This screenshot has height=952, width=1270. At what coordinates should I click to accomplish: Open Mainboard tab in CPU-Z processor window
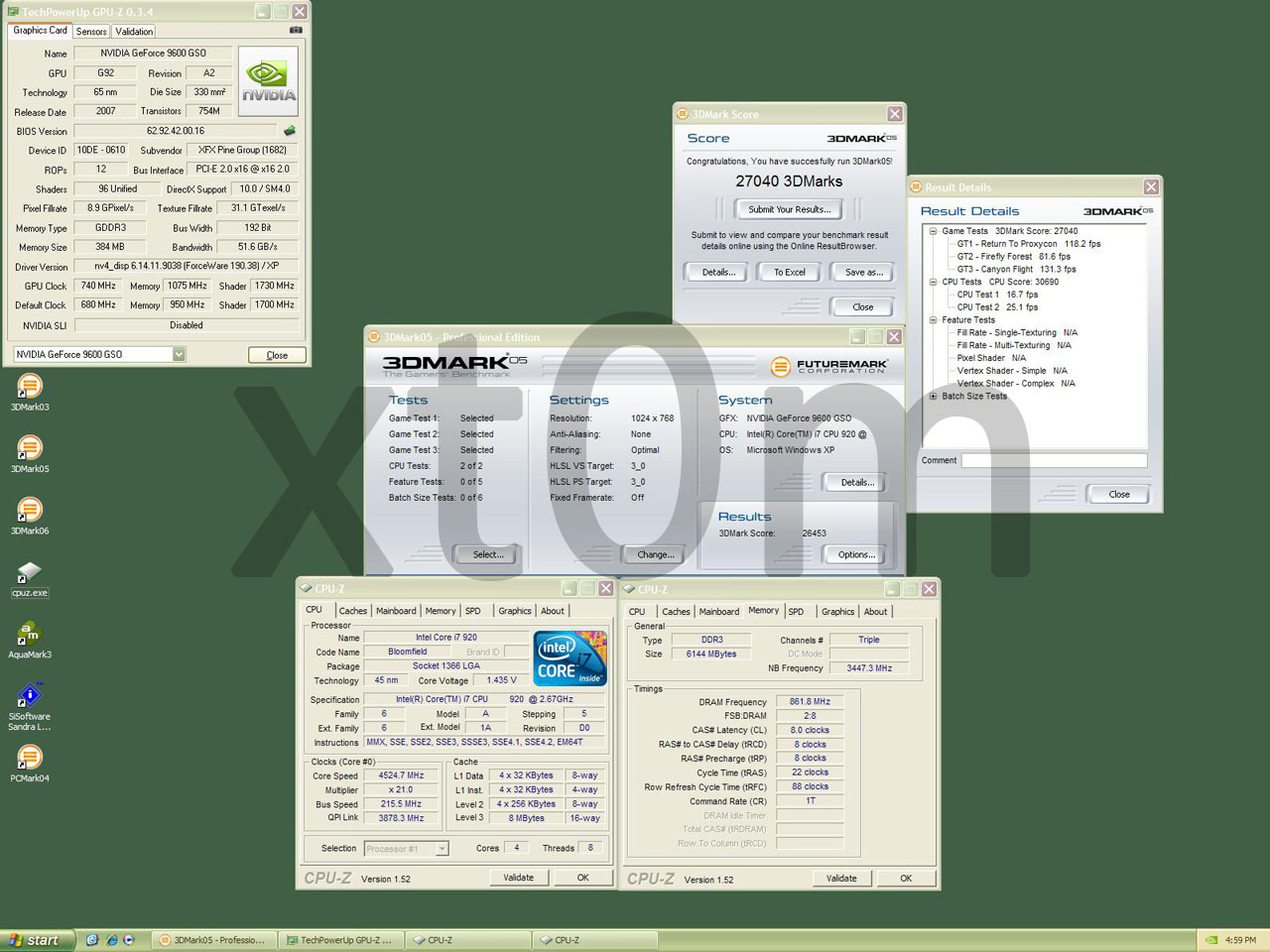pos(396,611)
